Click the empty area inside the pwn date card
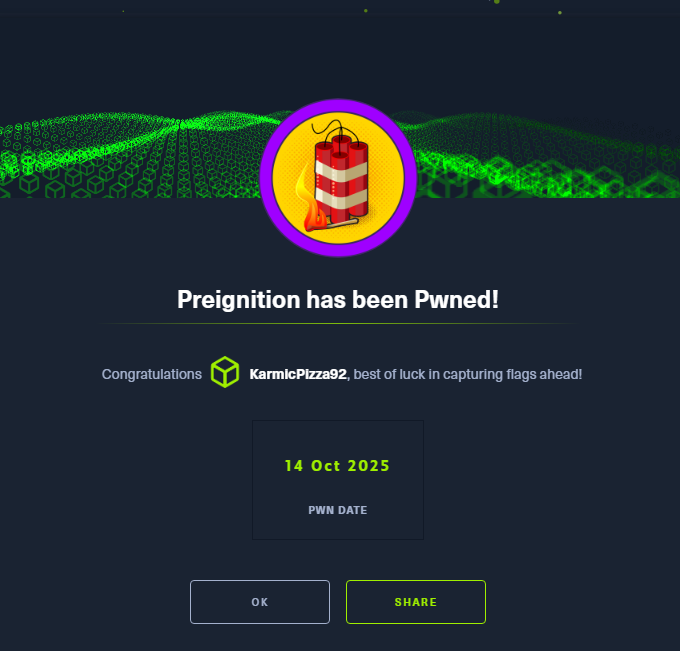Image resolution: width=680 pixels, height=651 pixels. (338, 438)
